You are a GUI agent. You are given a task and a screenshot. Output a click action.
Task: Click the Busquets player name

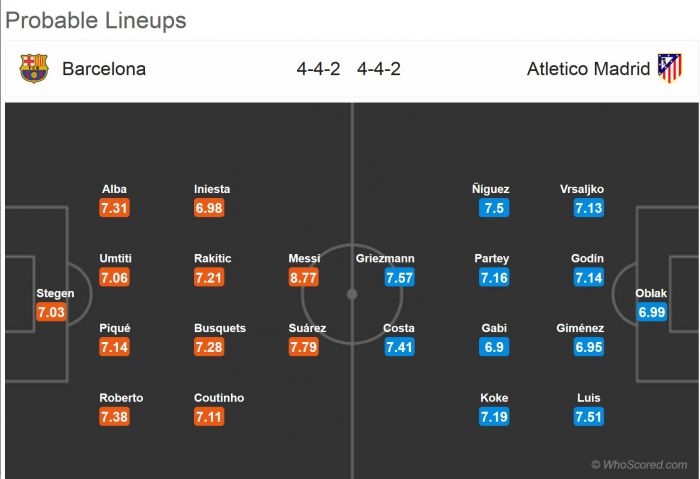pos(220,328)
